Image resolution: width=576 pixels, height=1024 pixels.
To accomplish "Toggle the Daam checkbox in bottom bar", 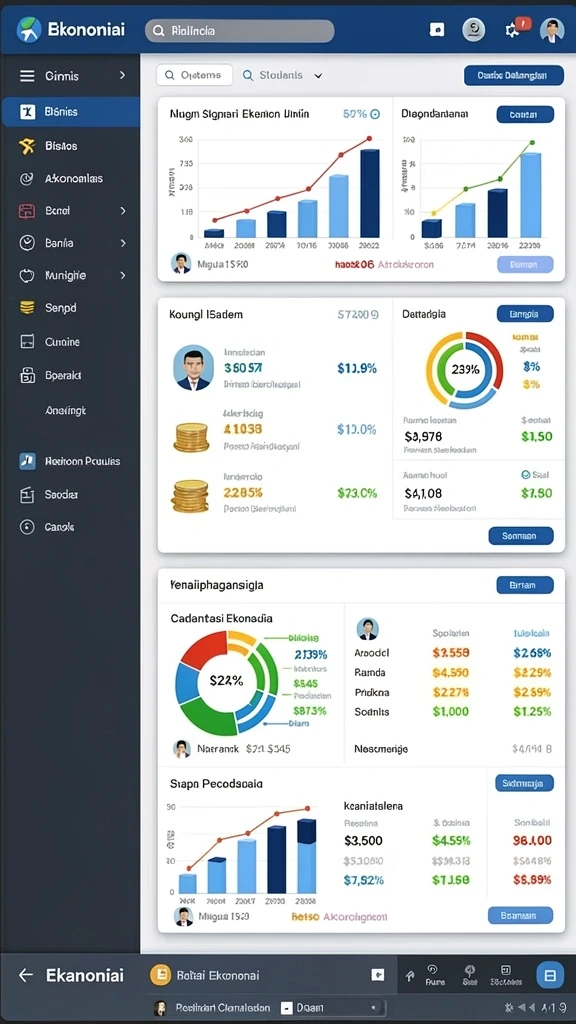I will pos(285,1008).
